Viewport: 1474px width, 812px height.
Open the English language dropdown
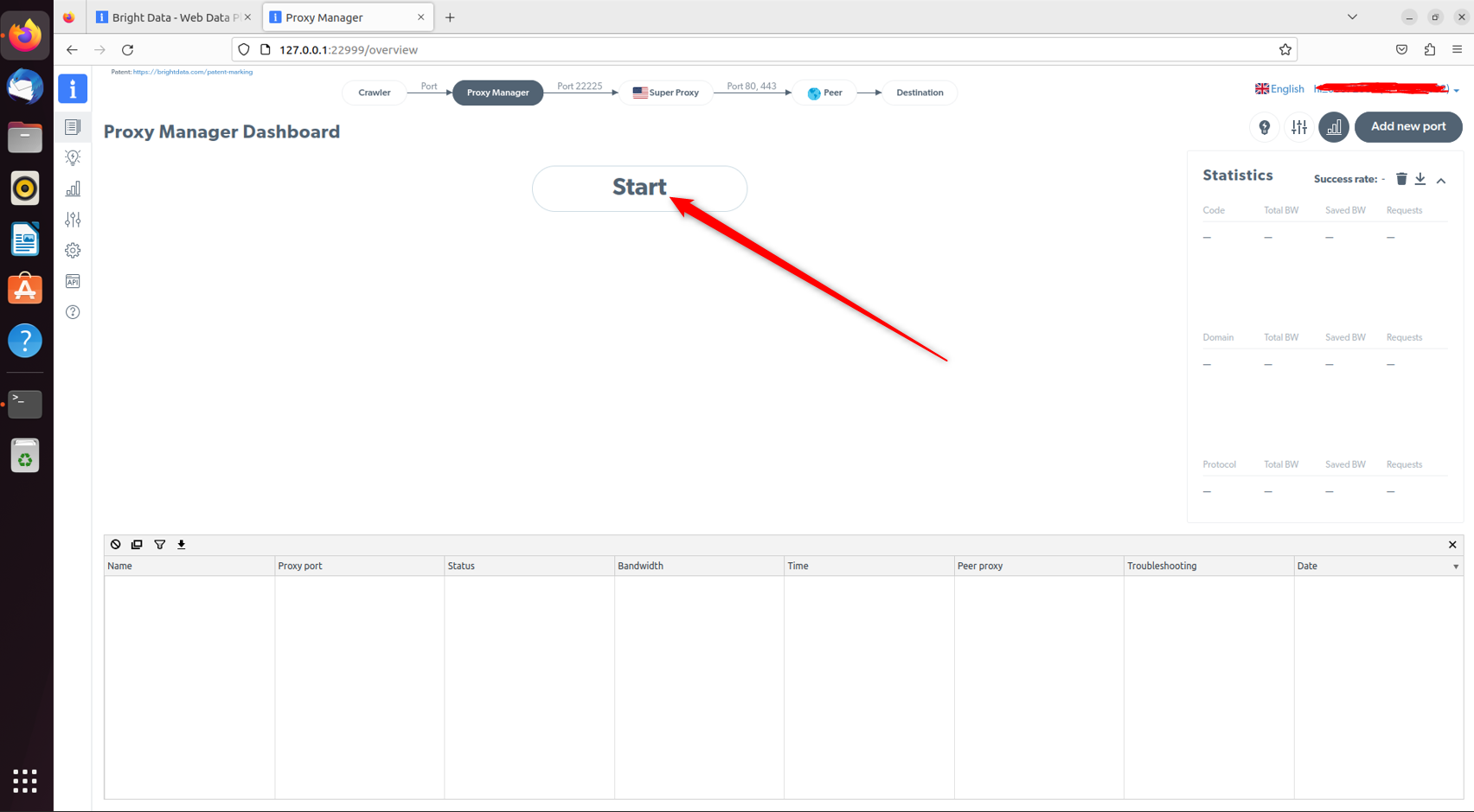coord(1279,89)
